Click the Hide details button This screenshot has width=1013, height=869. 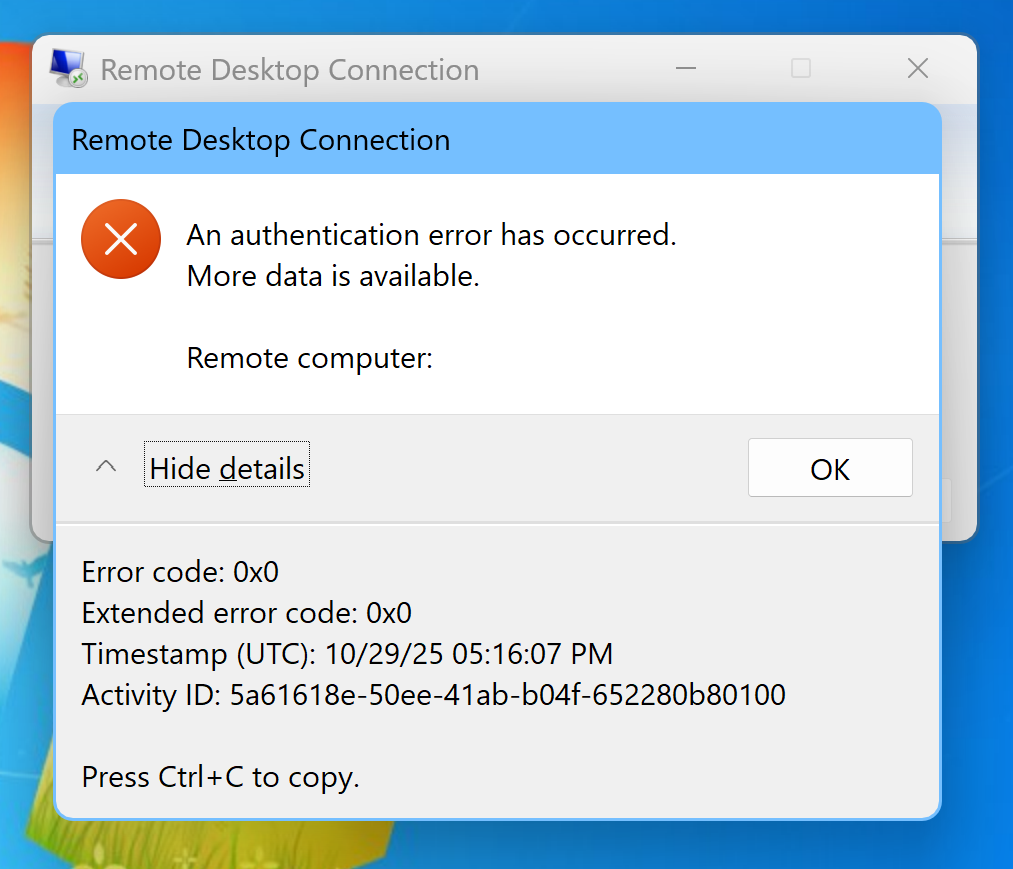coord(227,467)
